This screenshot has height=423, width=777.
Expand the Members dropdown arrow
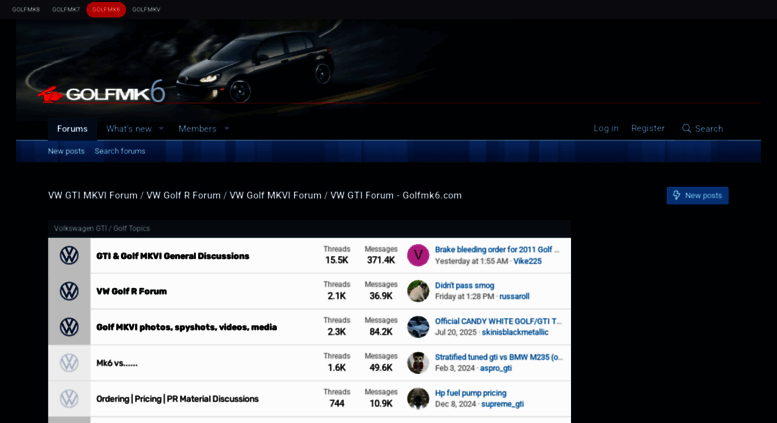coord(227,129)
